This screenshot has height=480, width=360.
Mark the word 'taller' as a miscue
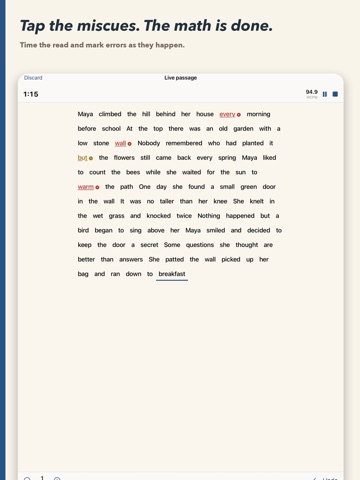(x=167, y=201)
